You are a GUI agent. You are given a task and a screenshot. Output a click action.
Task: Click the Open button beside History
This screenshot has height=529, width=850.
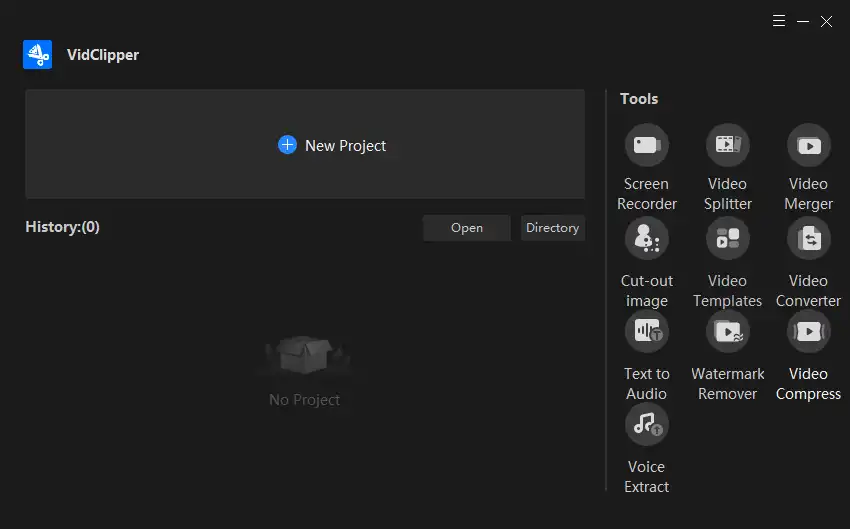tap(467, 228)
